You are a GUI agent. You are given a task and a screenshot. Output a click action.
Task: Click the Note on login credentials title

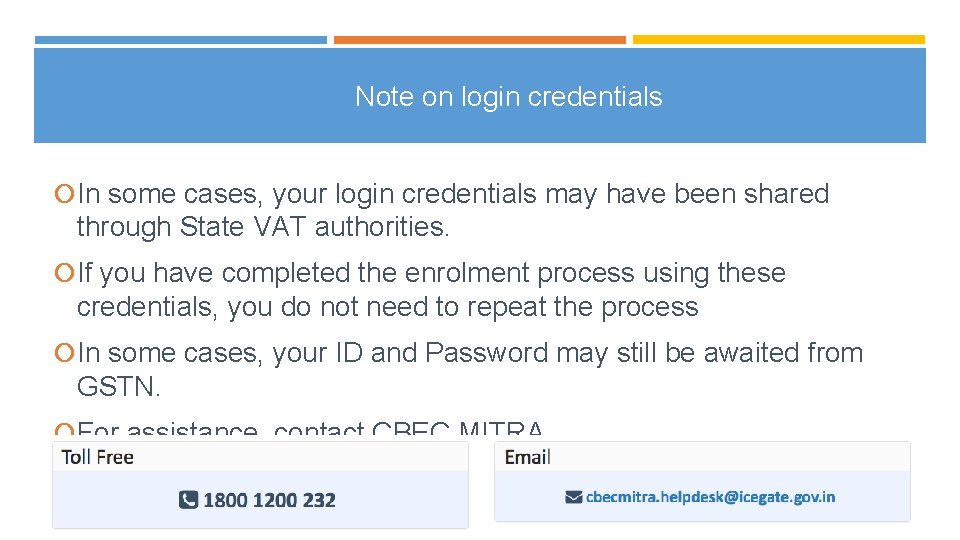click(x=508, y=97)
